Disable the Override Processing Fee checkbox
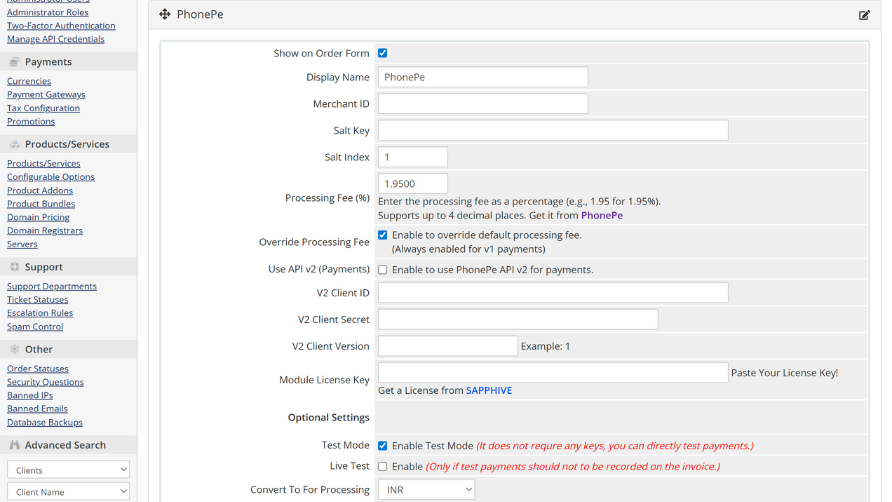The height and width of the screenshot is (502, 892). (x=382, y=235)
